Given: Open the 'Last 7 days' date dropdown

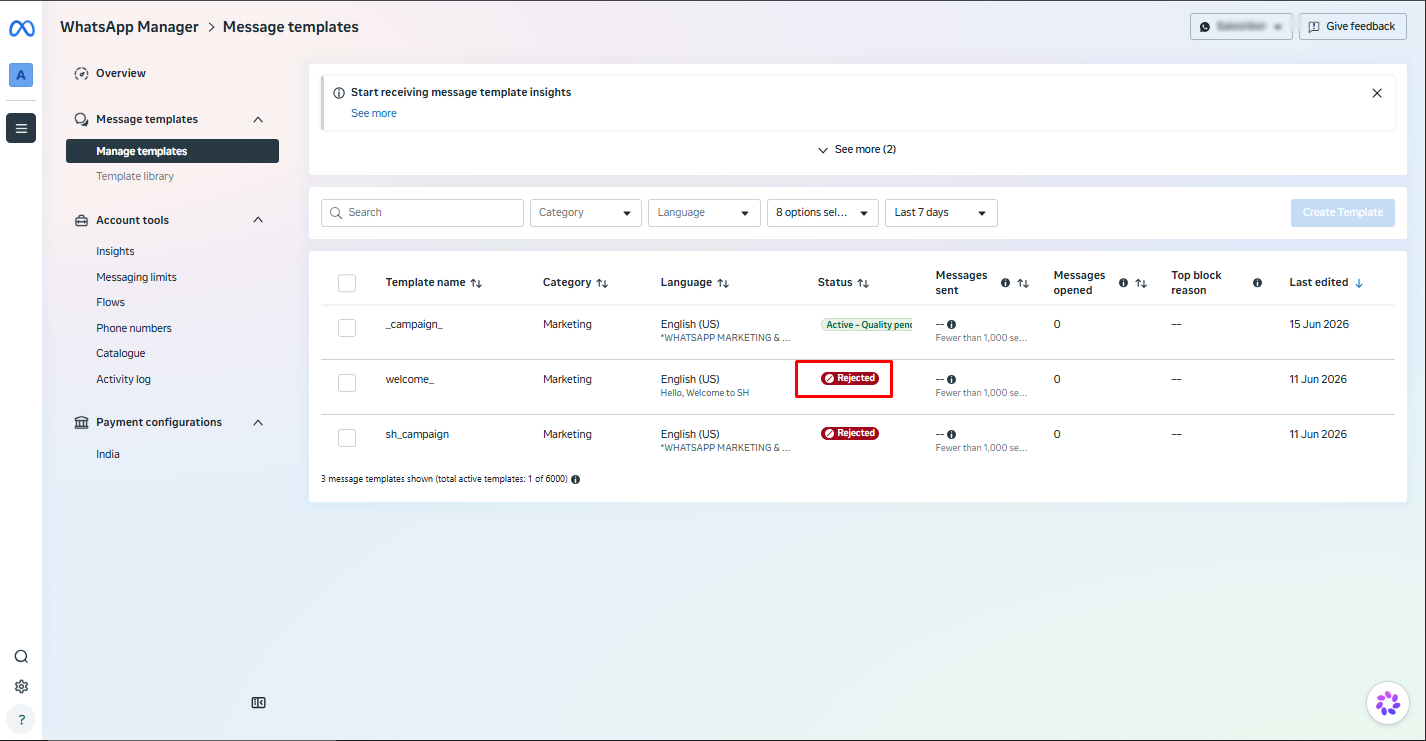Looking at the screenshot, I should click(x=941, y=213).
